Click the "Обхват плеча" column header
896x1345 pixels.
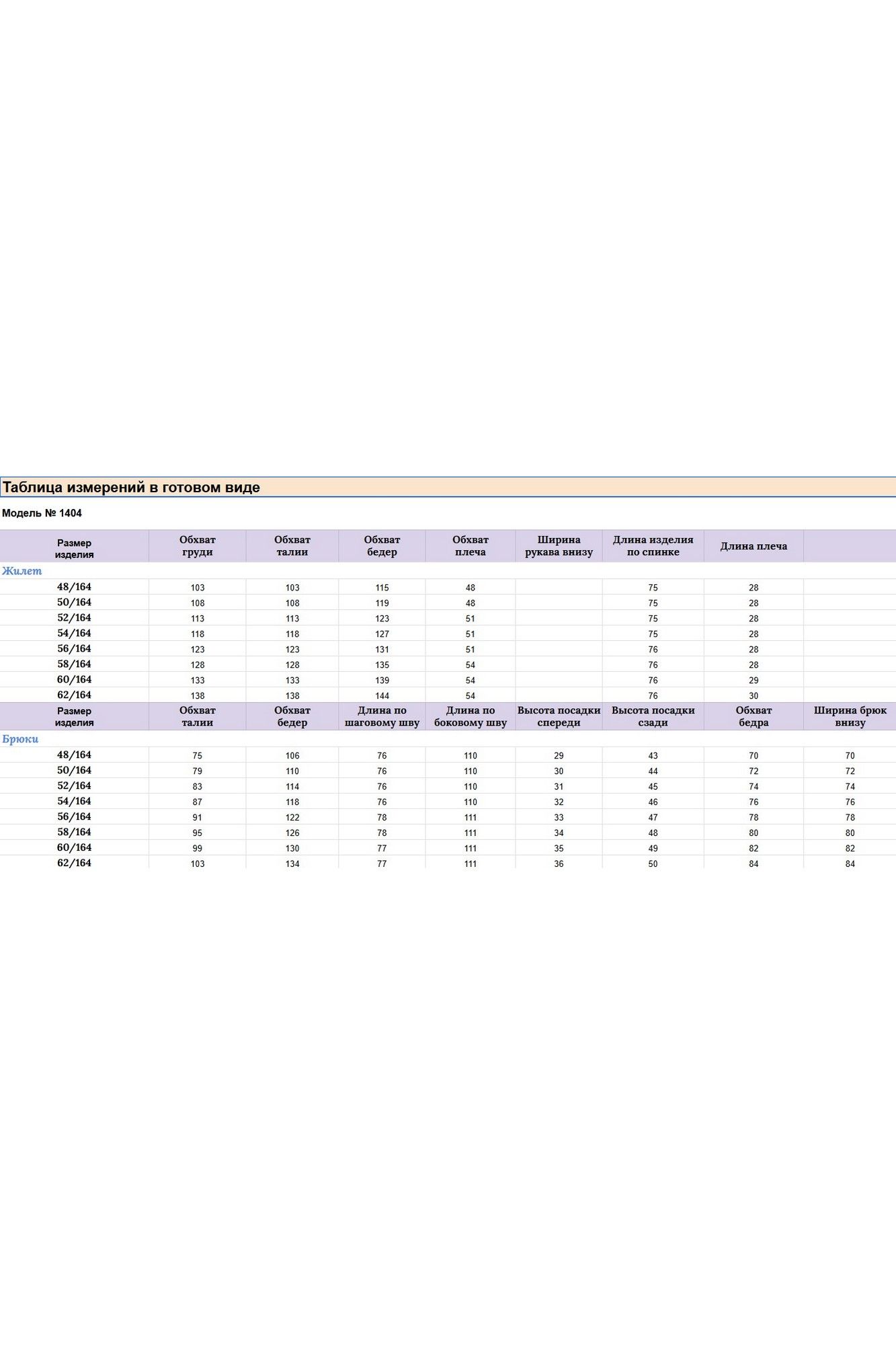pos(470,546)
